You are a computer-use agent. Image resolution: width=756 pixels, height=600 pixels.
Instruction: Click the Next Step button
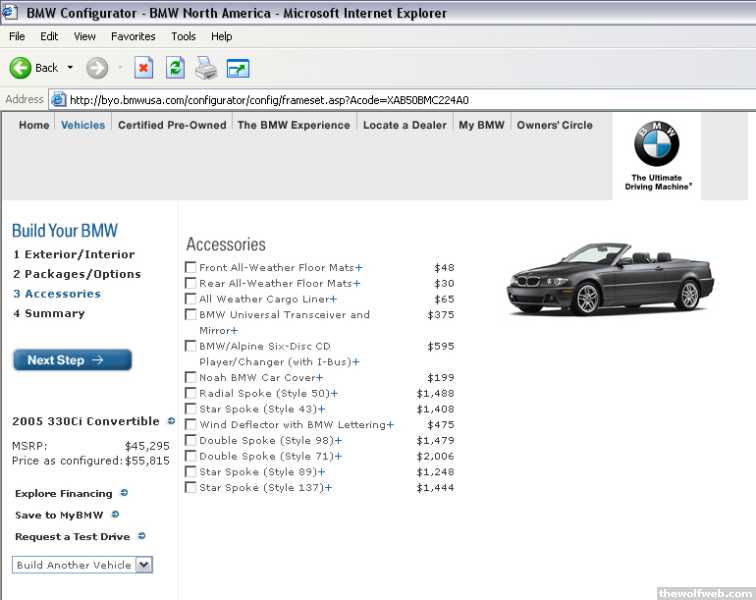[x=72, y=360]
